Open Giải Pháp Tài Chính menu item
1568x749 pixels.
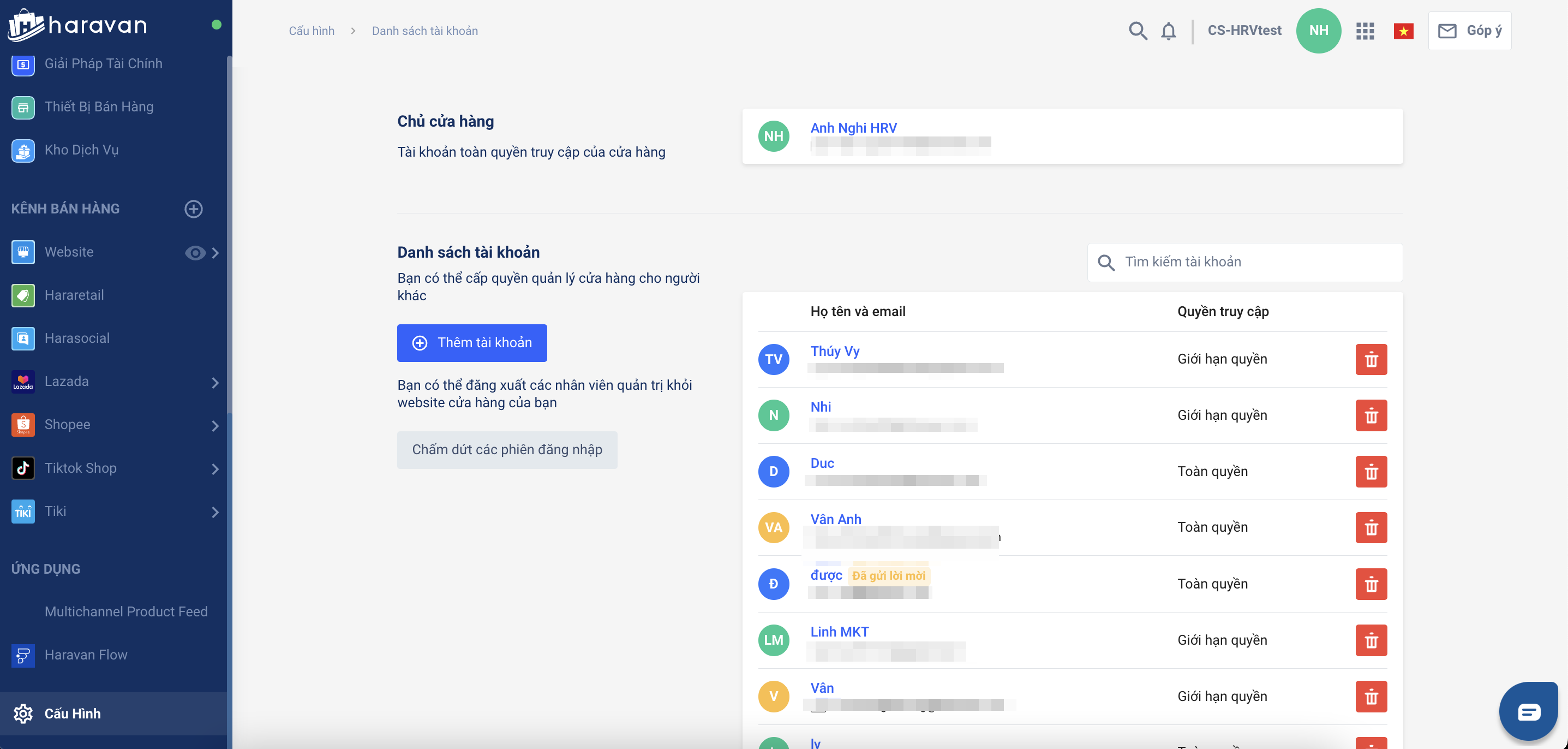pyautogui.click(x=104, y=63)
